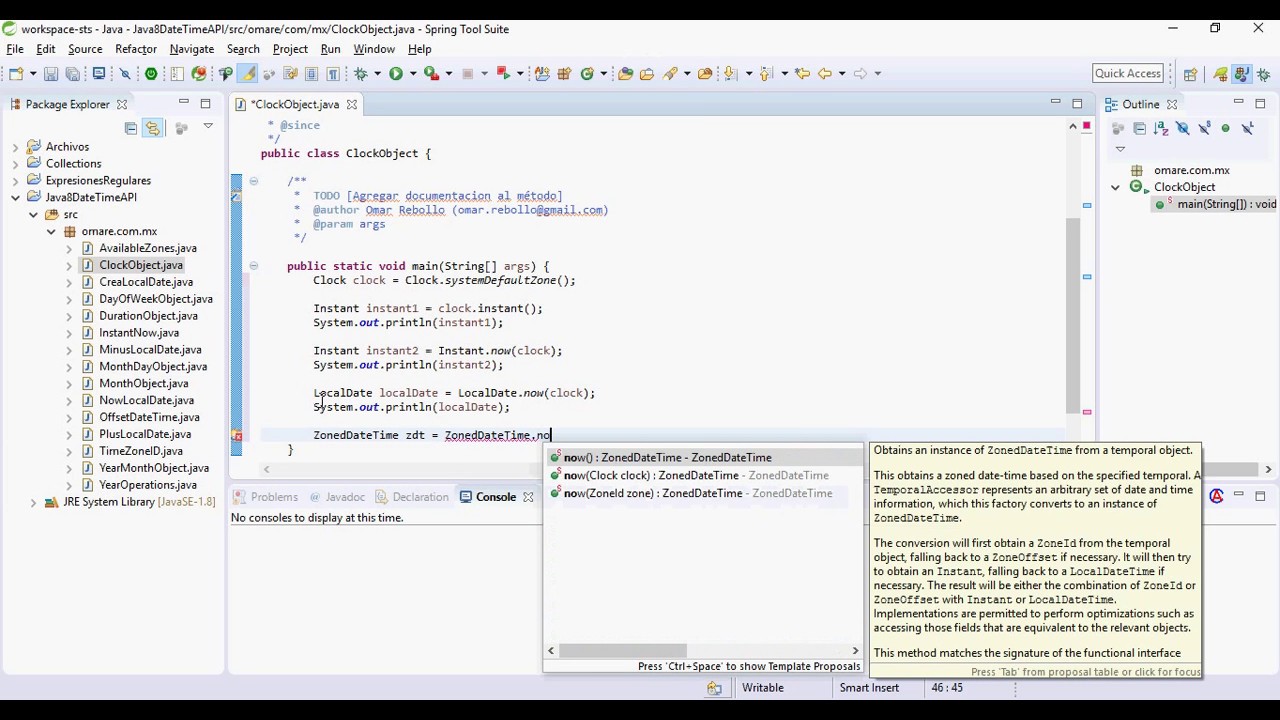Click the Writable status bar entry
The image size is (1280, 720).
(x=763, y=688)
